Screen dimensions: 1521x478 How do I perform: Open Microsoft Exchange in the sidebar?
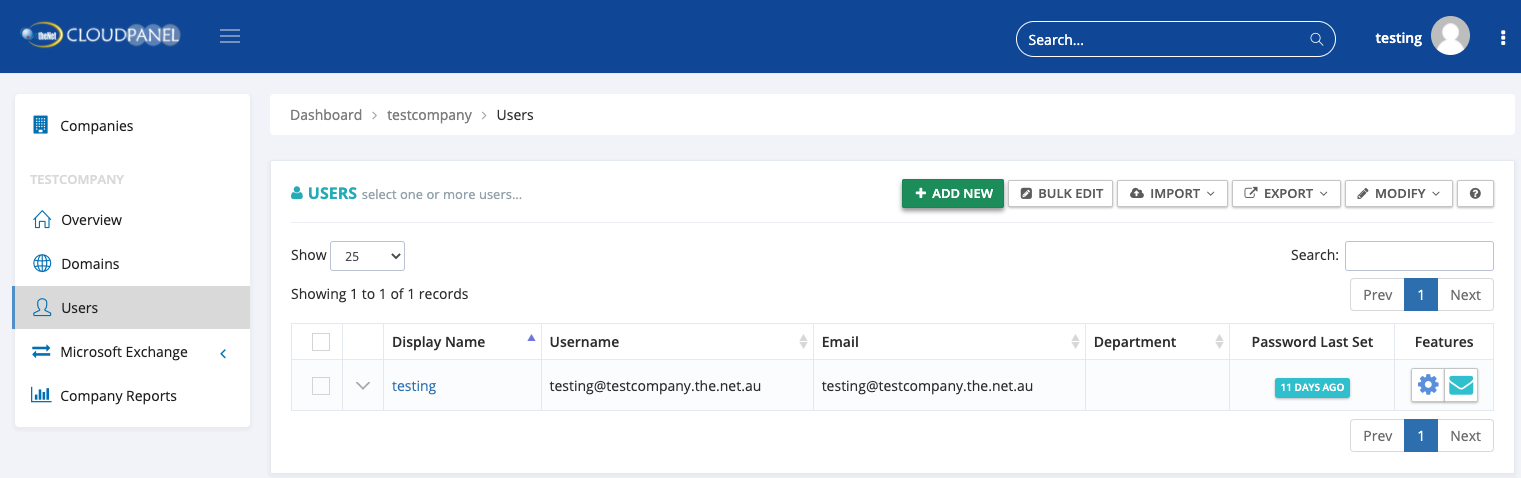(x=132, y=352)
